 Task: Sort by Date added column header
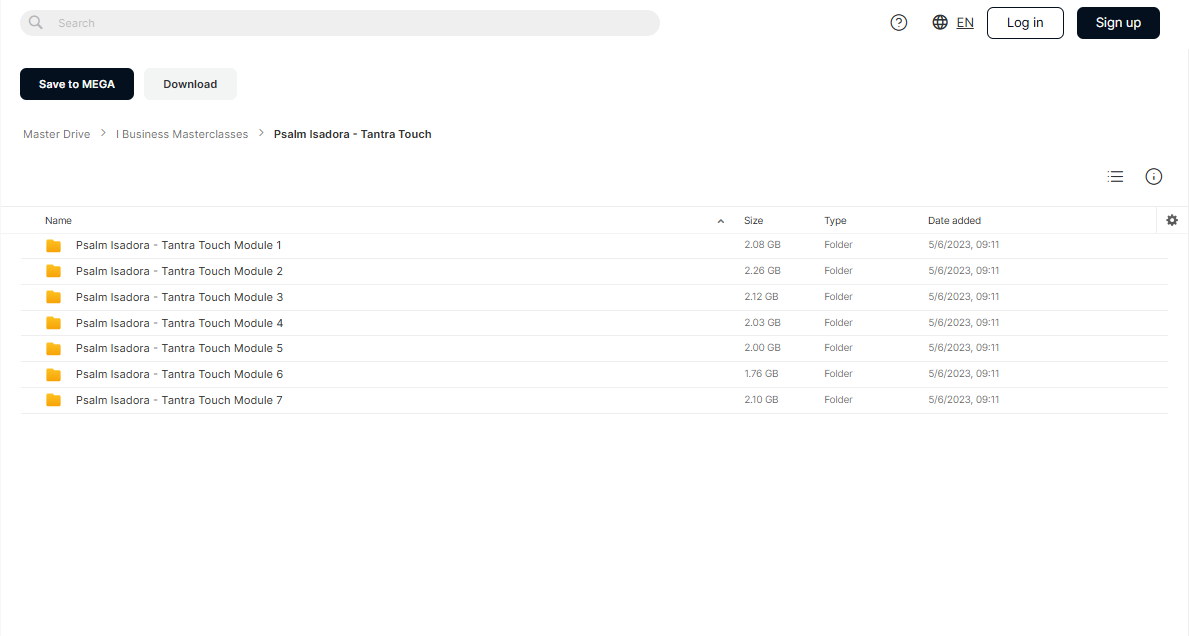954,221
